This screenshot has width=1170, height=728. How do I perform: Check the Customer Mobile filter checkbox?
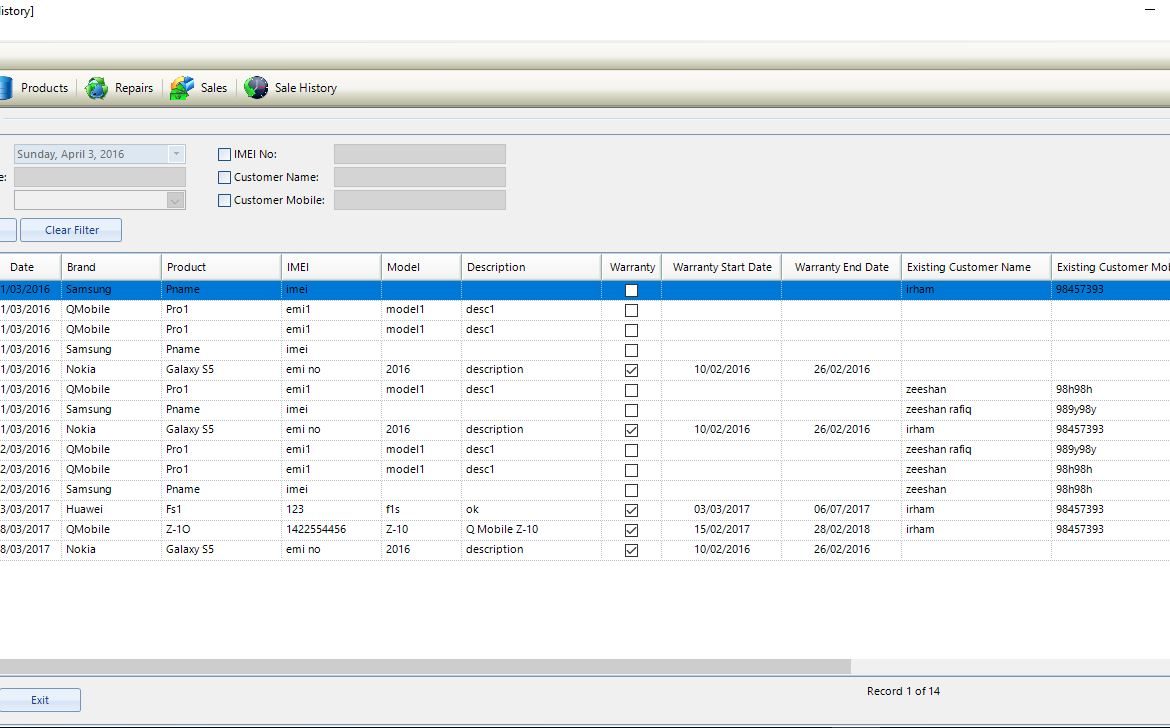pyautogui.click(x=224, y=200)
